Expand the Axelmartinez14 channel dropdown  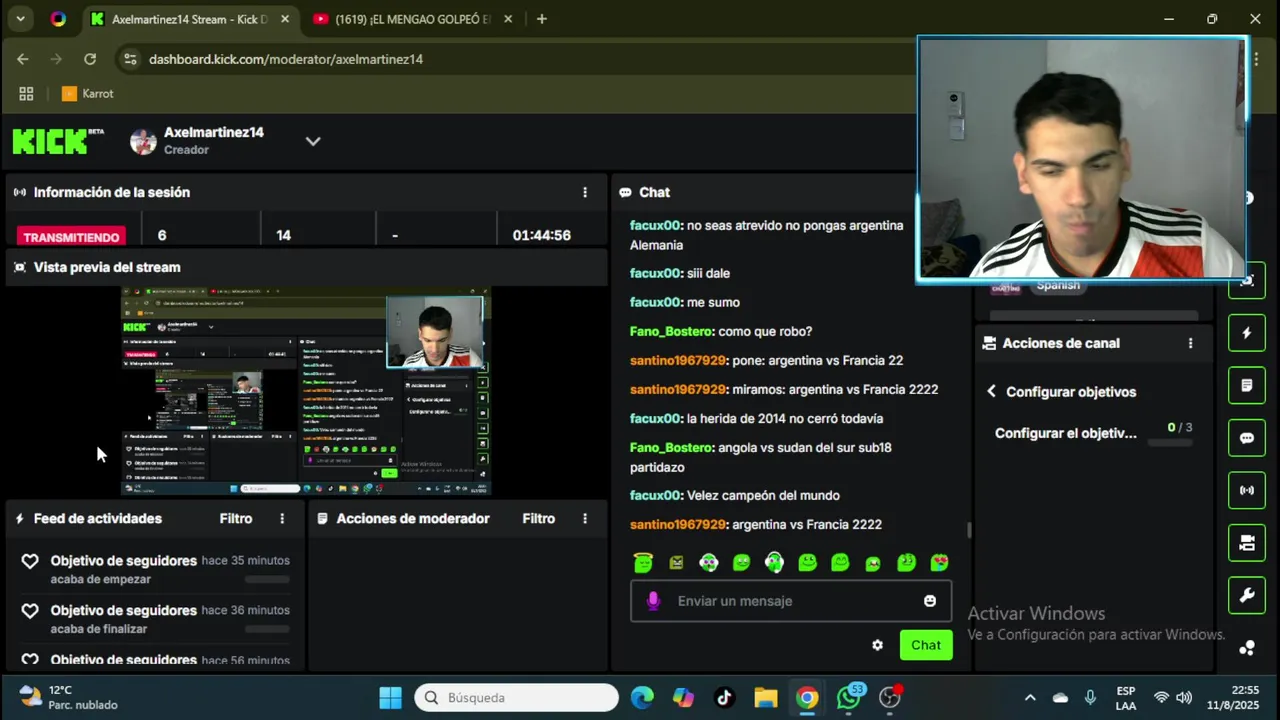point(313,141)
